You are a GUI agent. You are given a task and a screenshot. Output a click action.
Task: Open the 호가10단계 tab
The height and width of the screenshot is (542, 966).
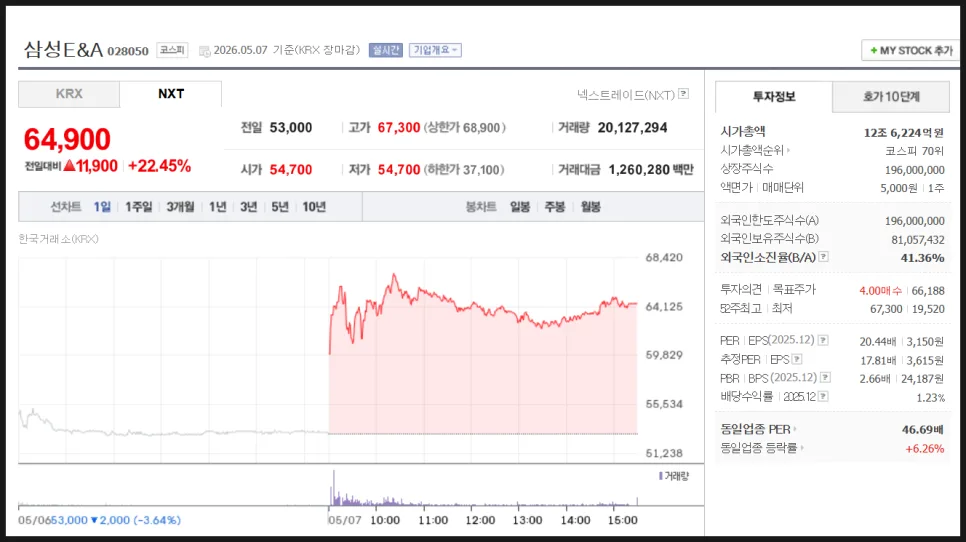pos(891,97)
